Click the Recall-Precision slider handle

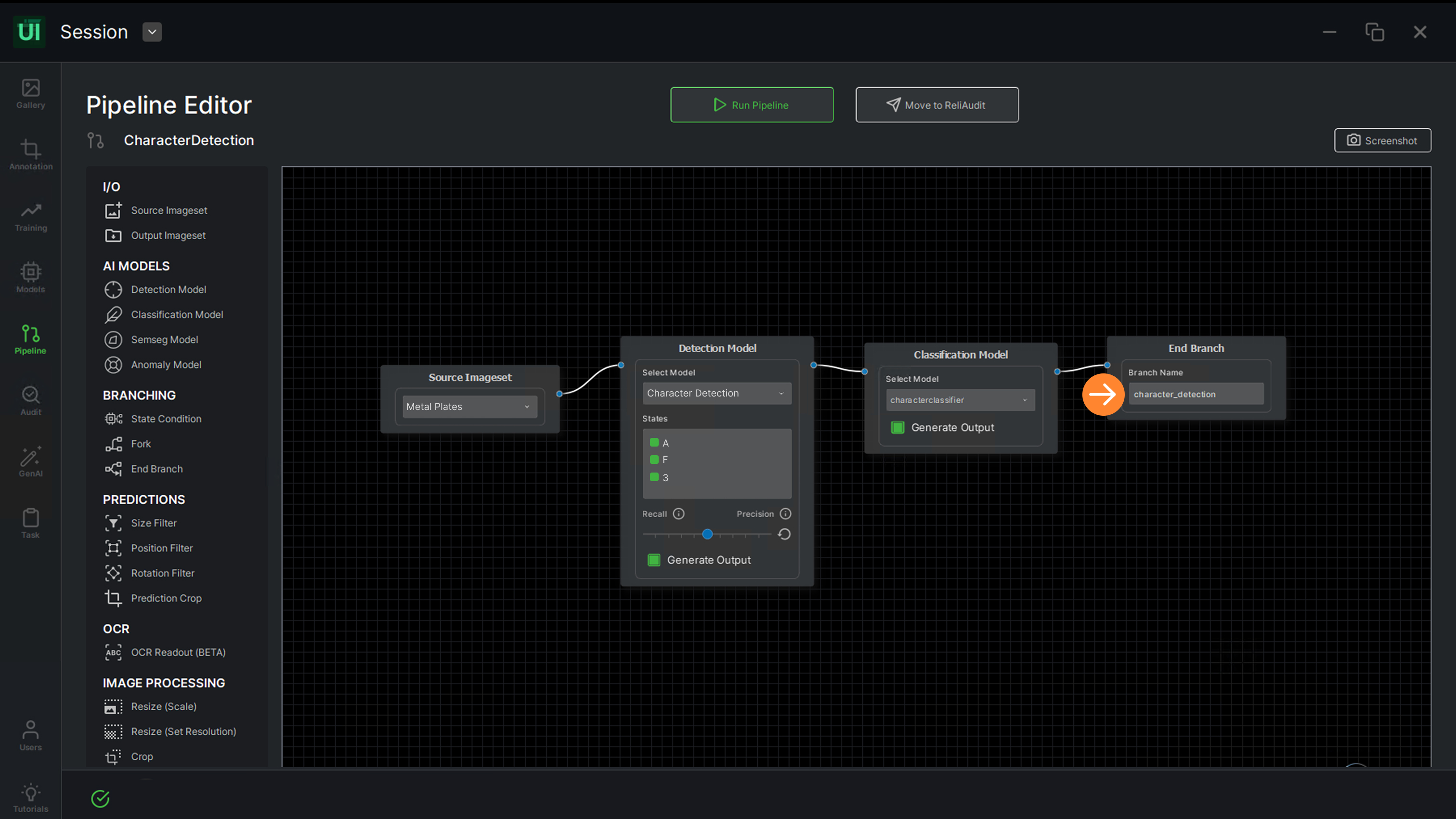click(707, 534)
